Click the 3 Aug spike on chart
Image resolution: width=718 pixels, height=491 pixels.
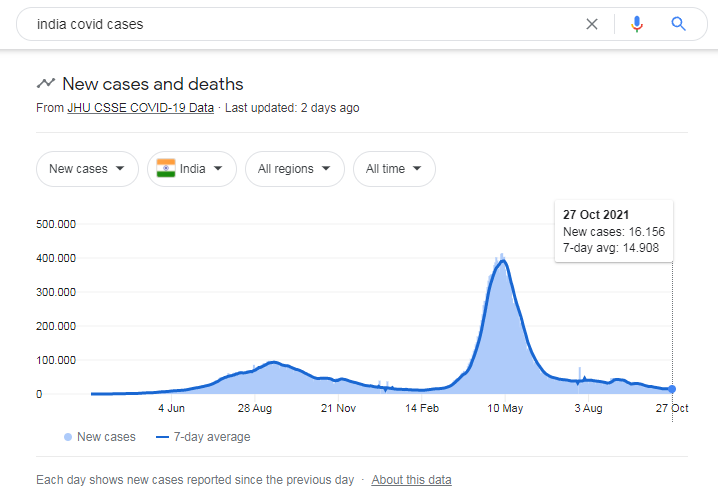pyautogui.click(x=580, y=372)
